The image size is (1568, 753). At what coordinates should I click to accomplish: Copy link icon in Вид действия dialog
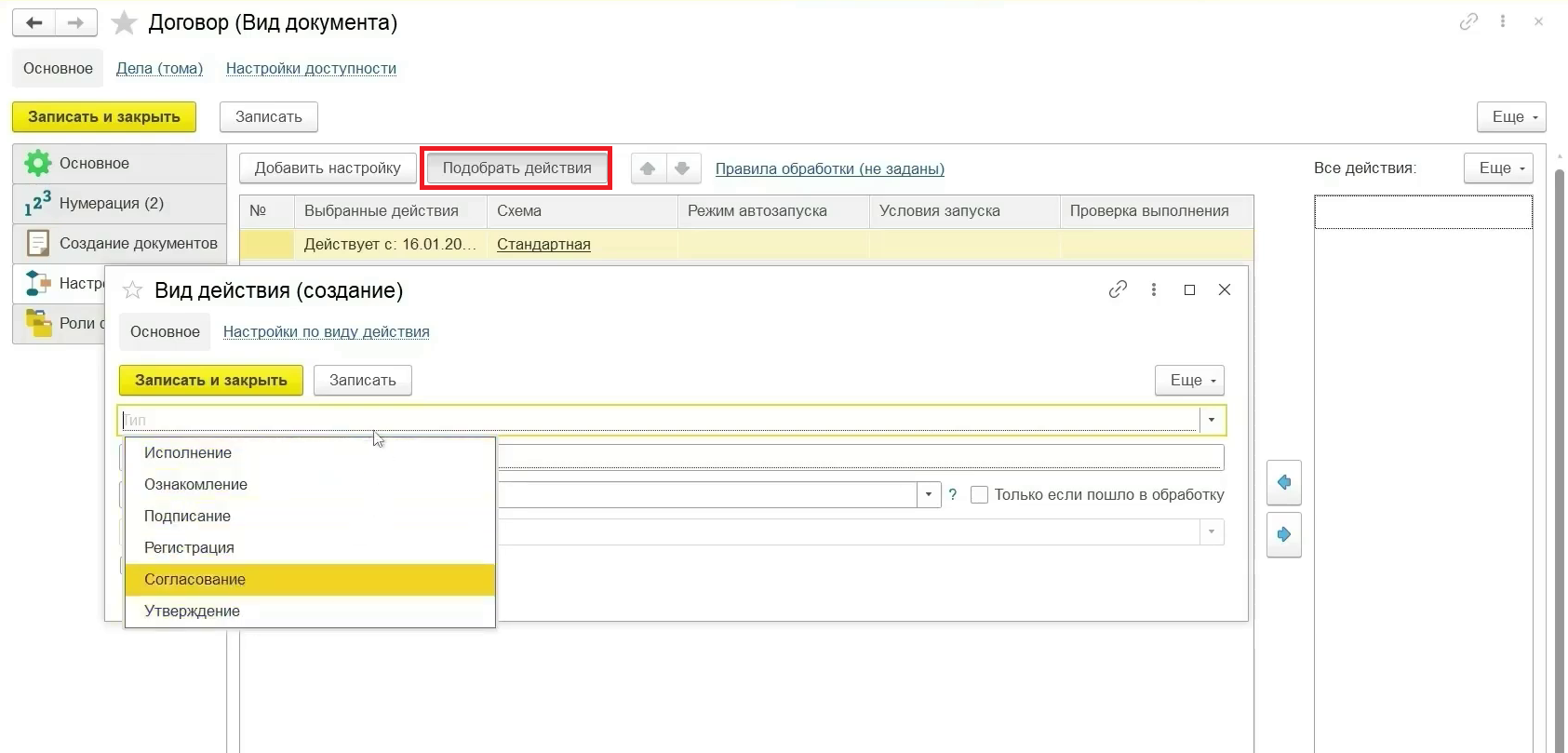pos(1118,289)
